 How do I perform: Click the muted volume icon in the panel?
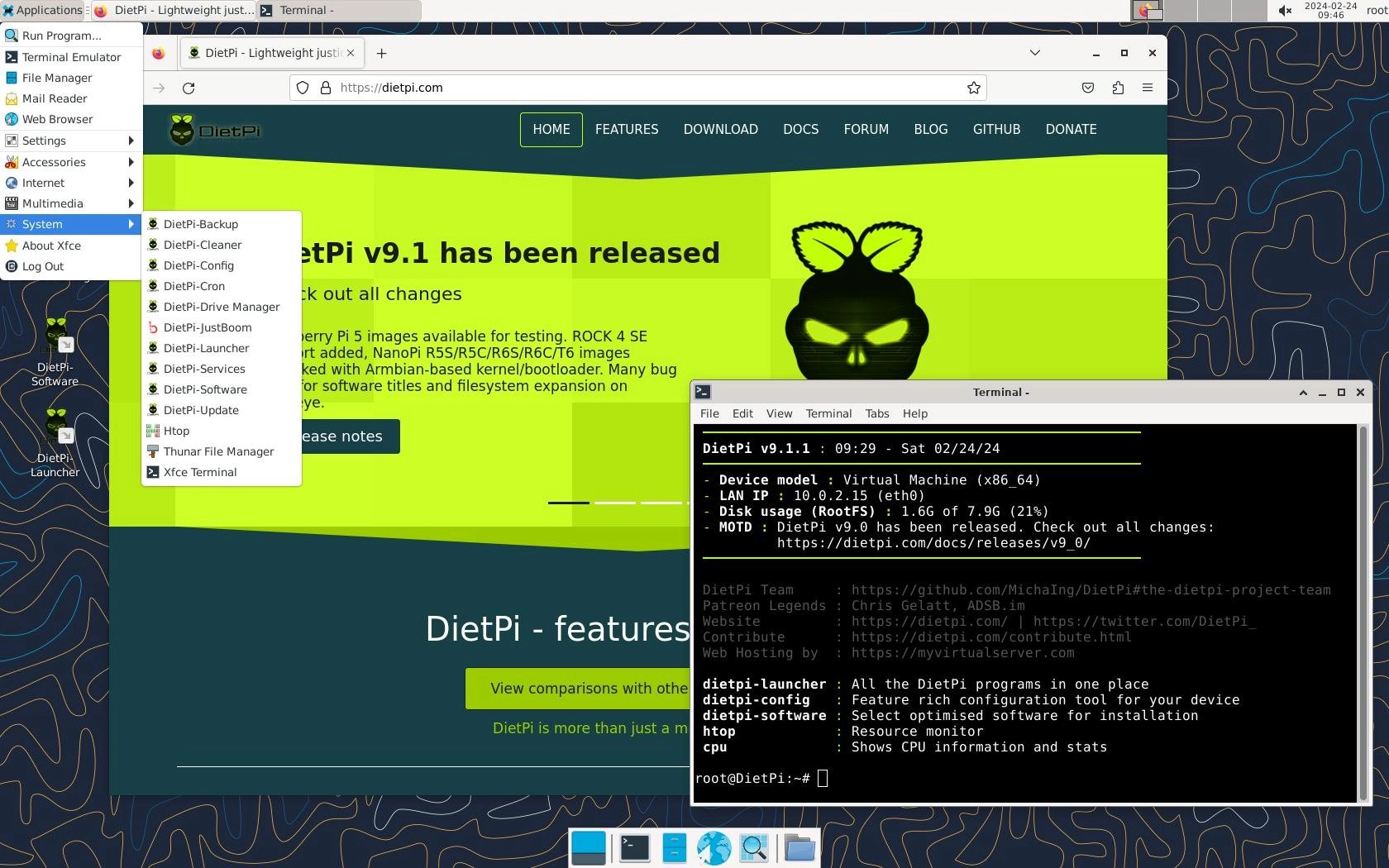1285,11
